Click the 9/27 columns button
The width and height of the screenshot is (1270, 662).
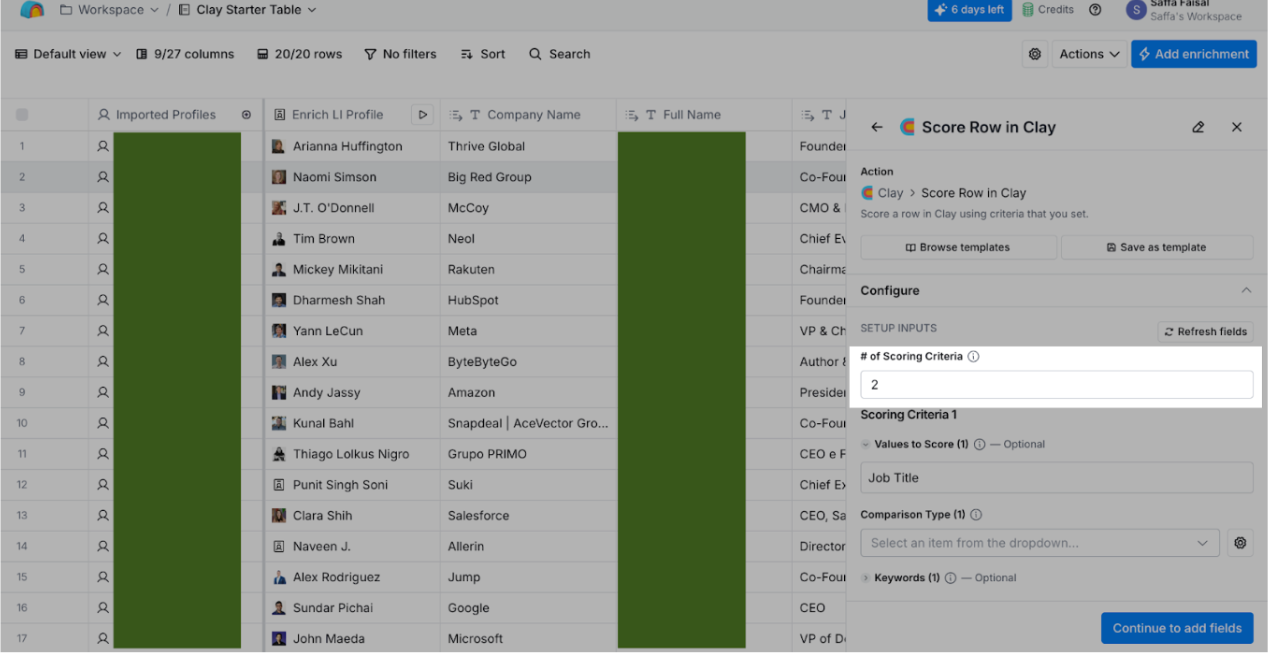[x=185, y=54]
